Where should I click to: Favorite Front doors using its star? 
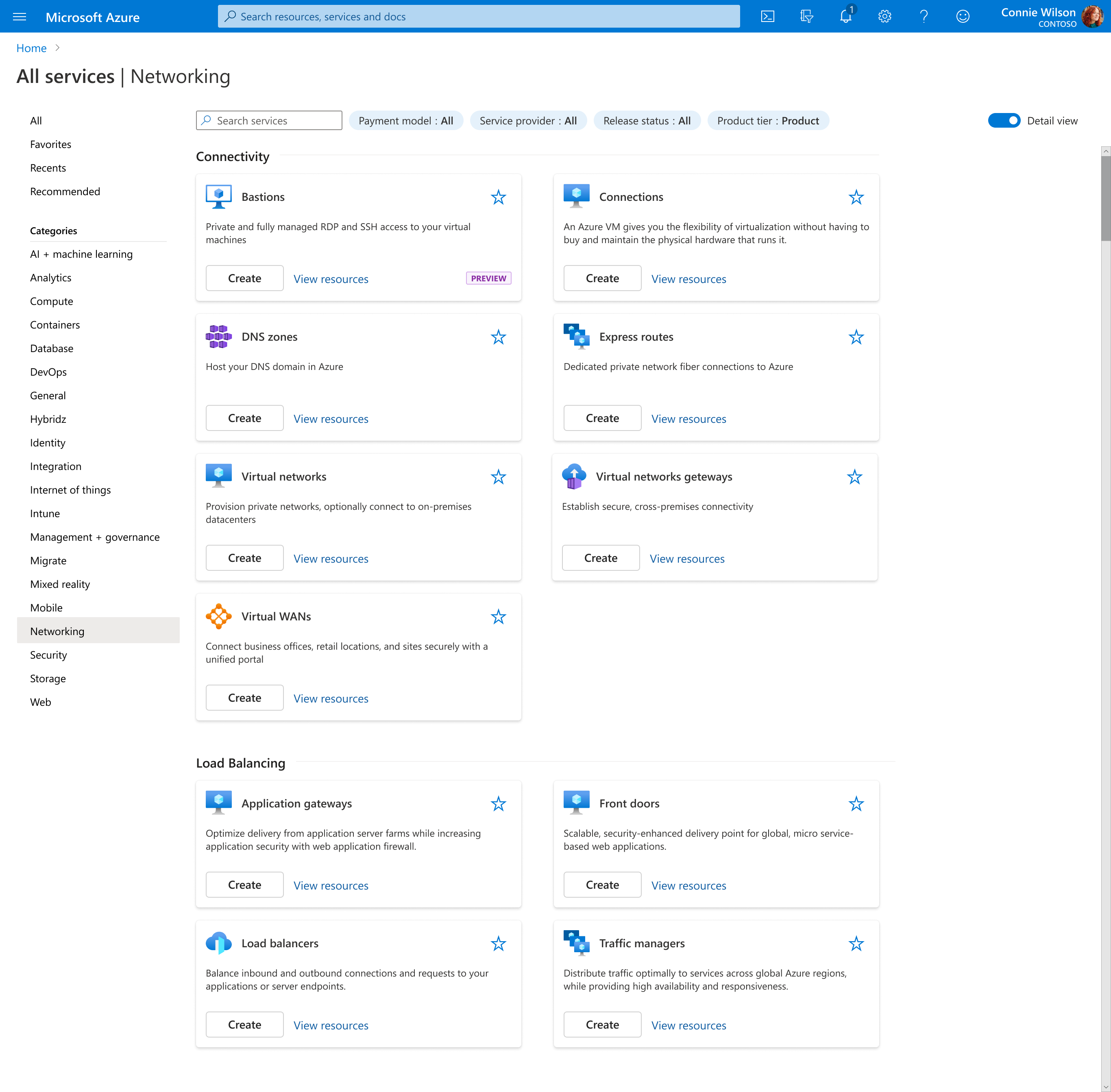click(x=856, y=803)
